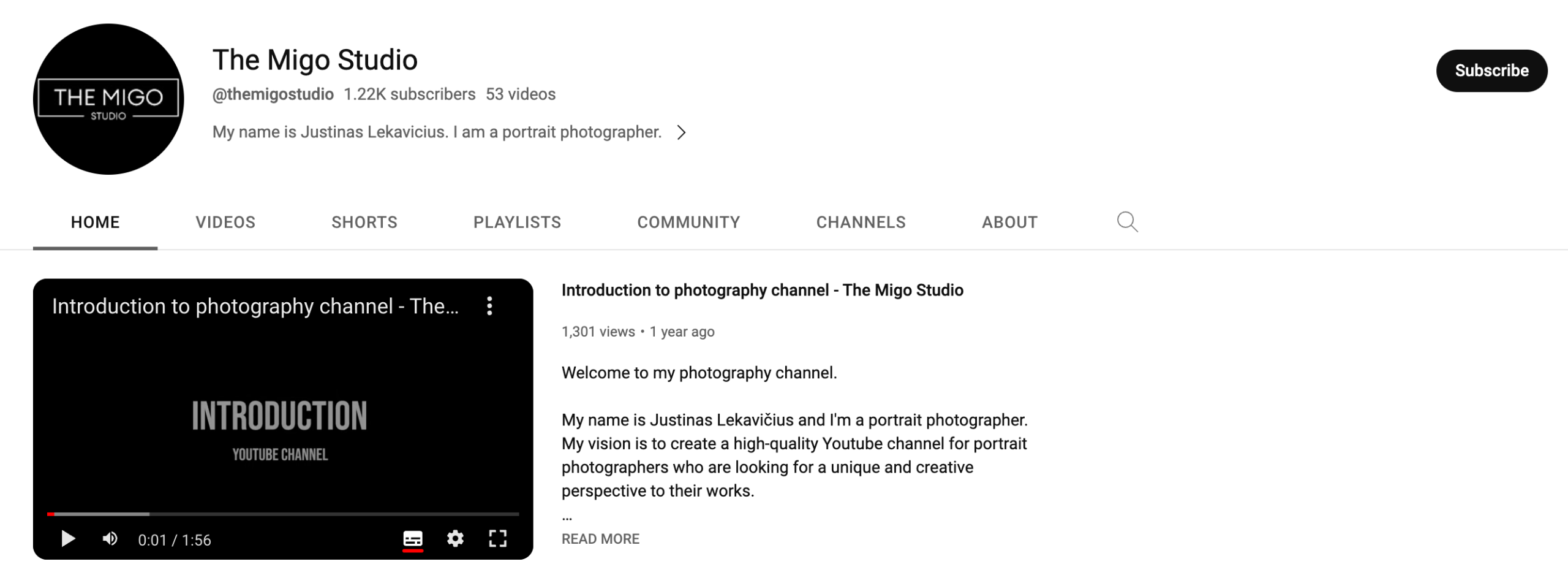This screenshot has width=1568, height=575.
Task: Open the Channels tab
Action: coord(861,222)
